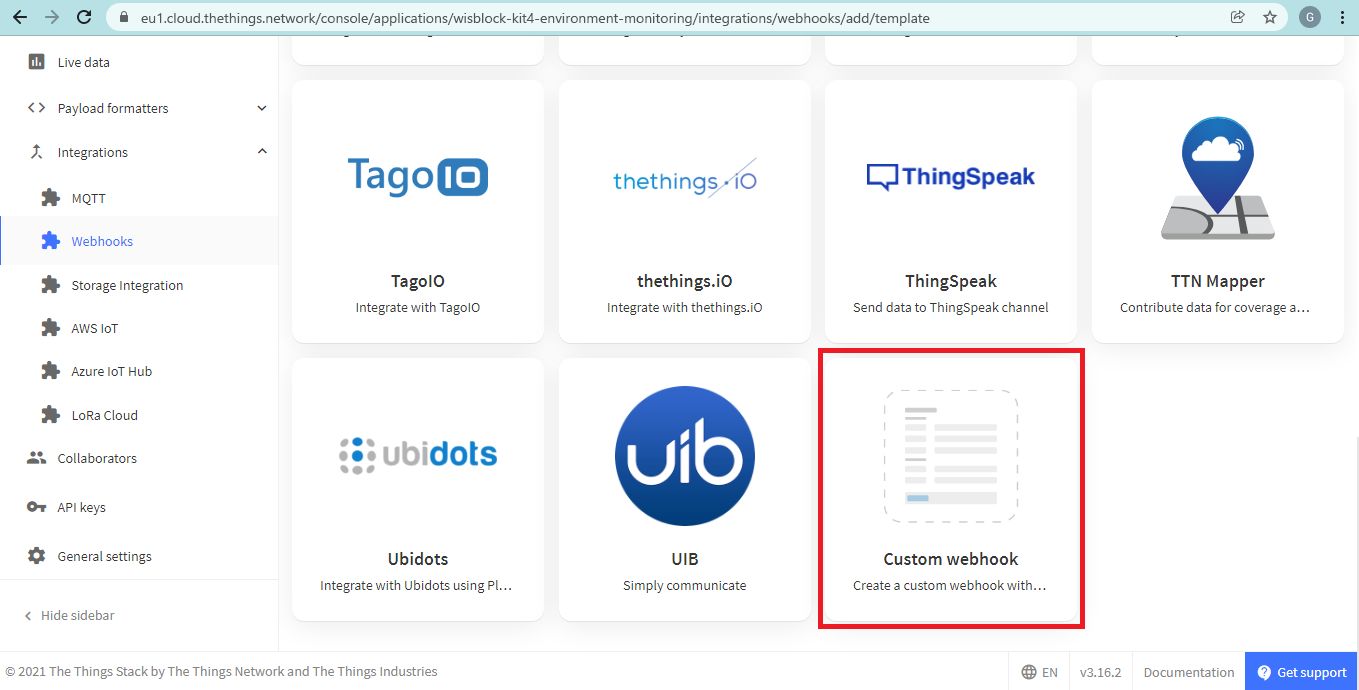The width and height of the screenshot is (1359, 690).
Task: Expand the Payload formatters section
Action: [262, 108]
